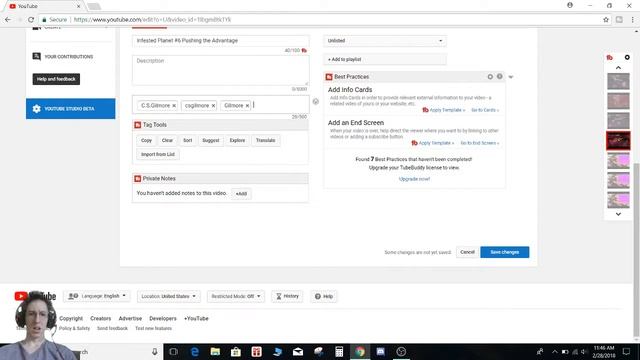Screen dimensions: 640x360
Task: Bookmark page with the star icon
Action: coord(606,20)
